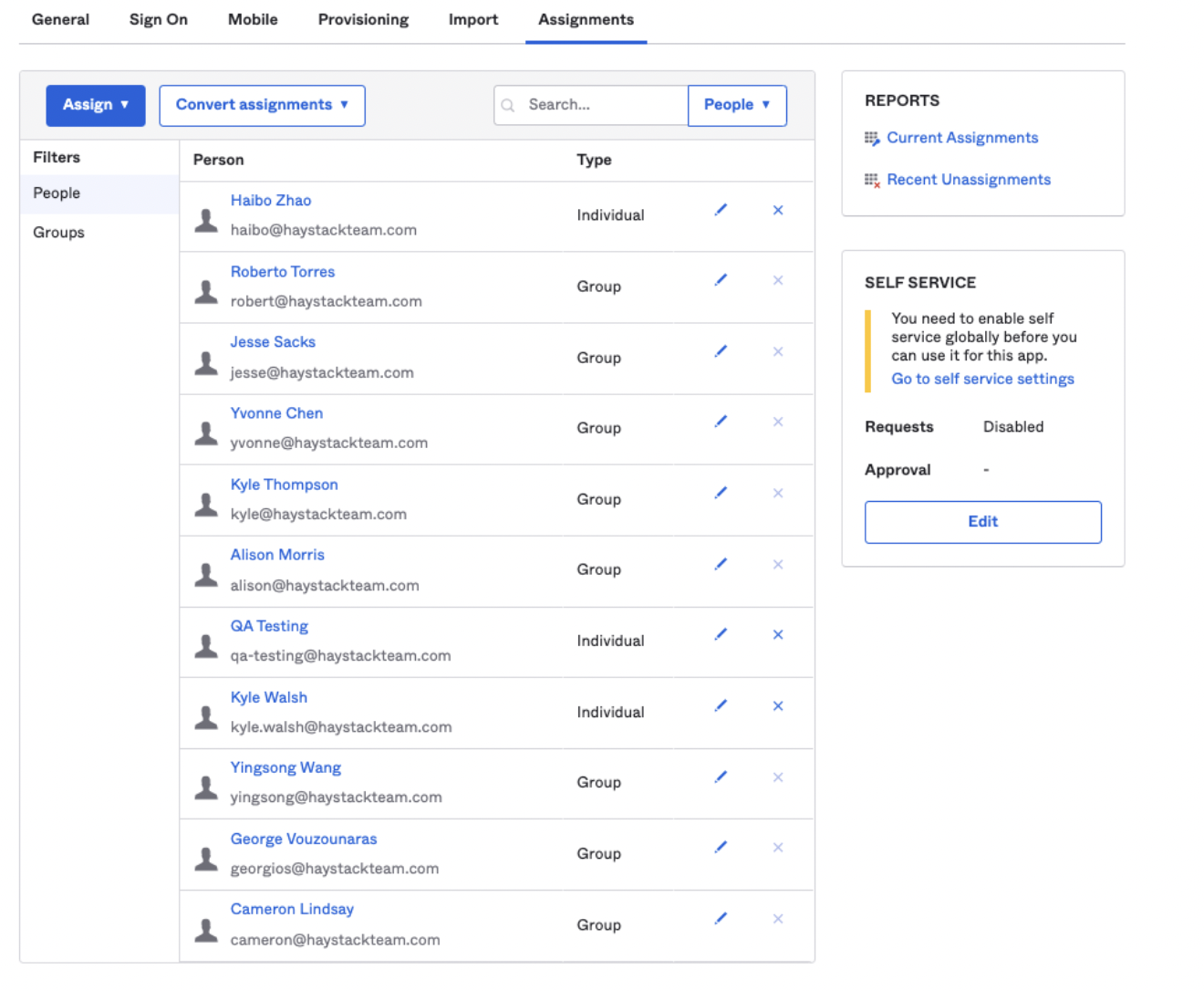Remove Kyle Walsh with the X icon

(x=778, y=706)
